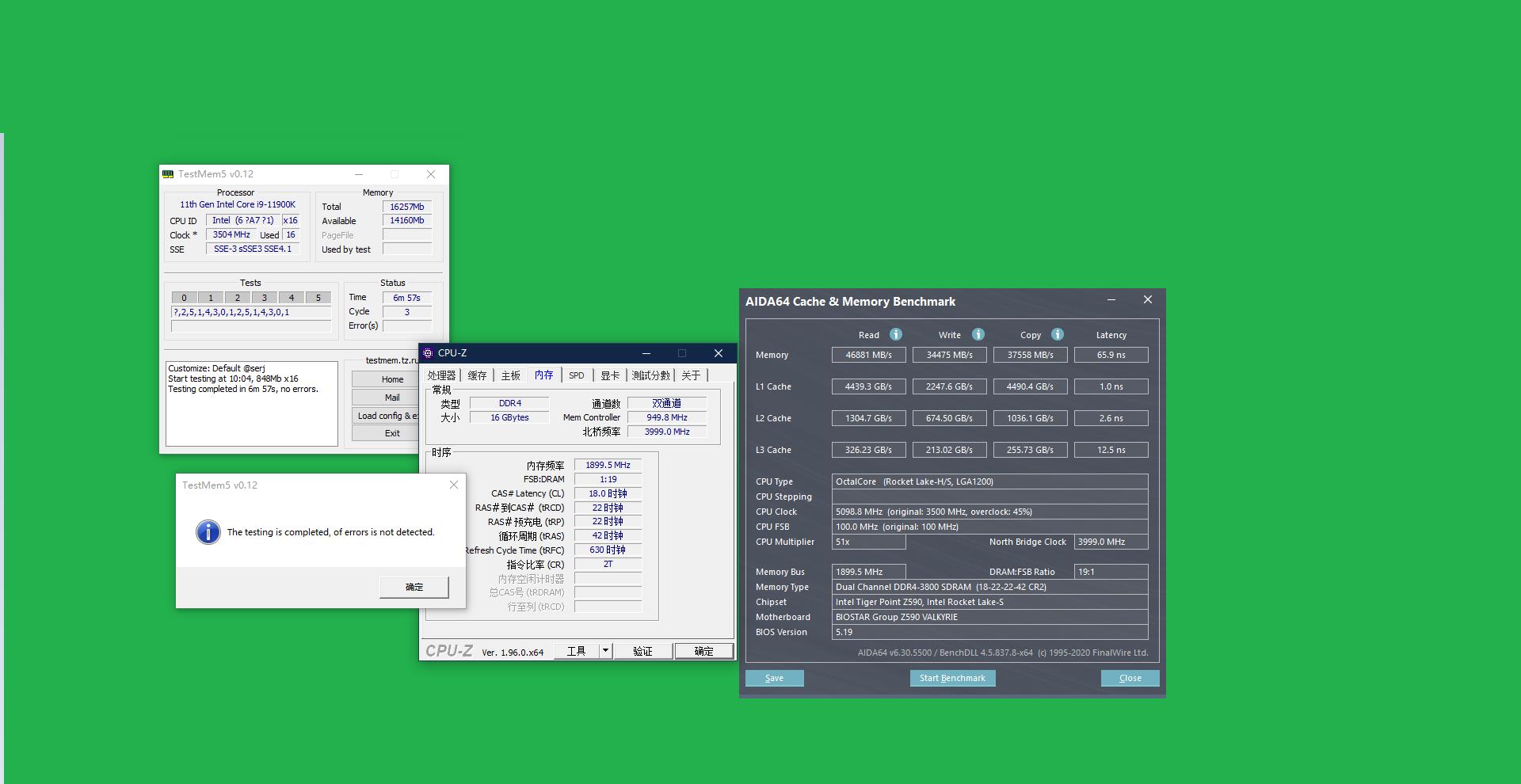Click the Read info icon in AIDA64

click(x=896, y=334)
